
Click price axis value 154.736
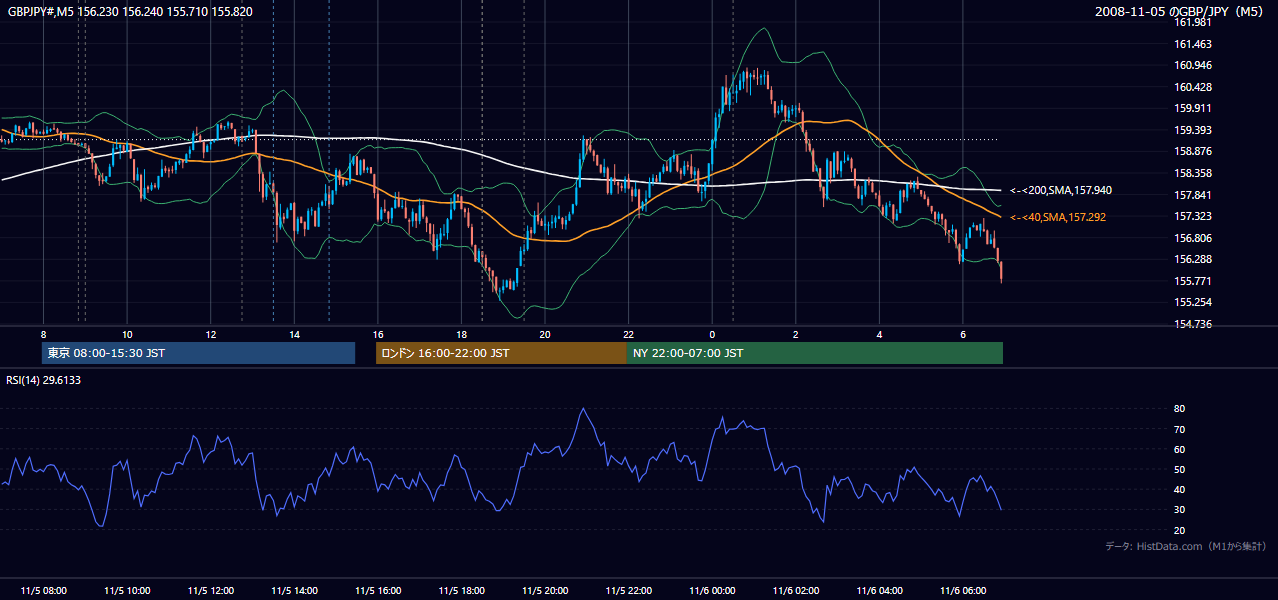pos(1193,324)
